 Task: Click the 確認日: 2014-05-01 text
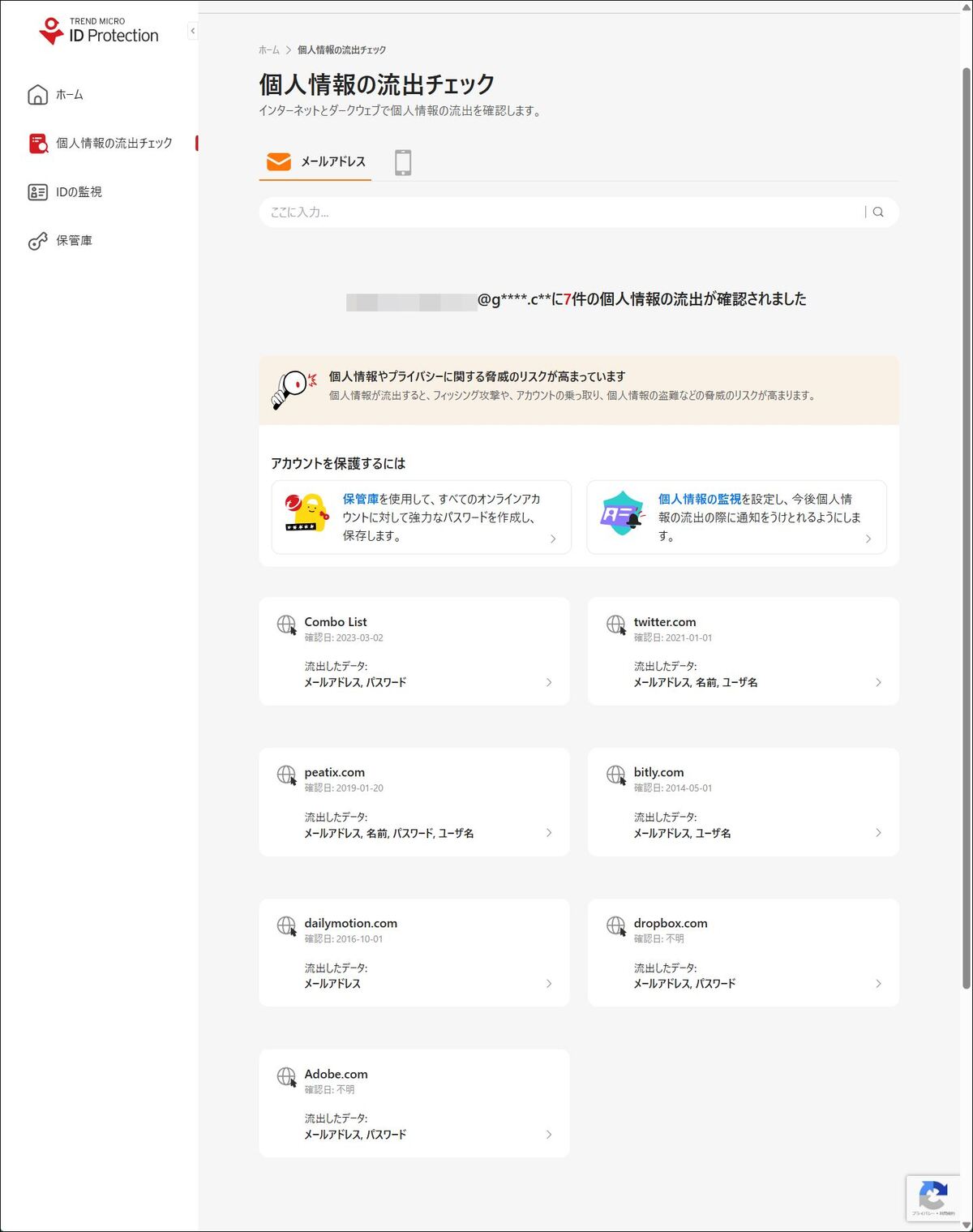(673, 788)
